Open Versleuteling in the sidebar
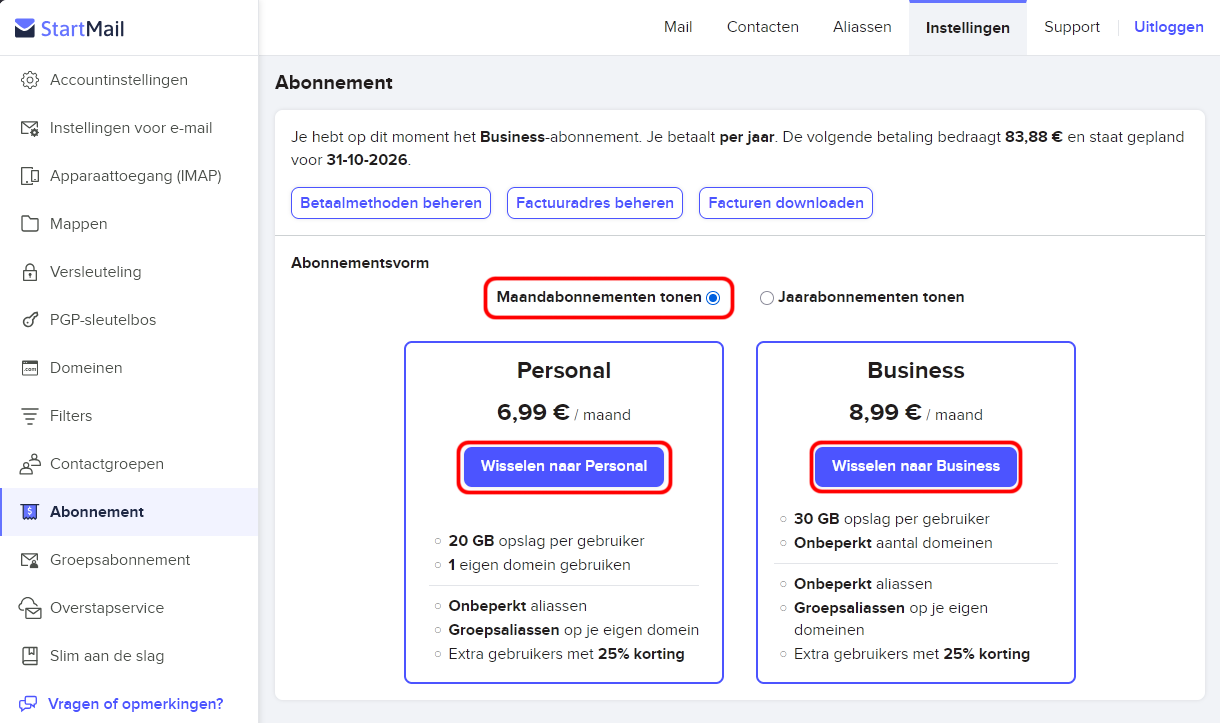 129,272
